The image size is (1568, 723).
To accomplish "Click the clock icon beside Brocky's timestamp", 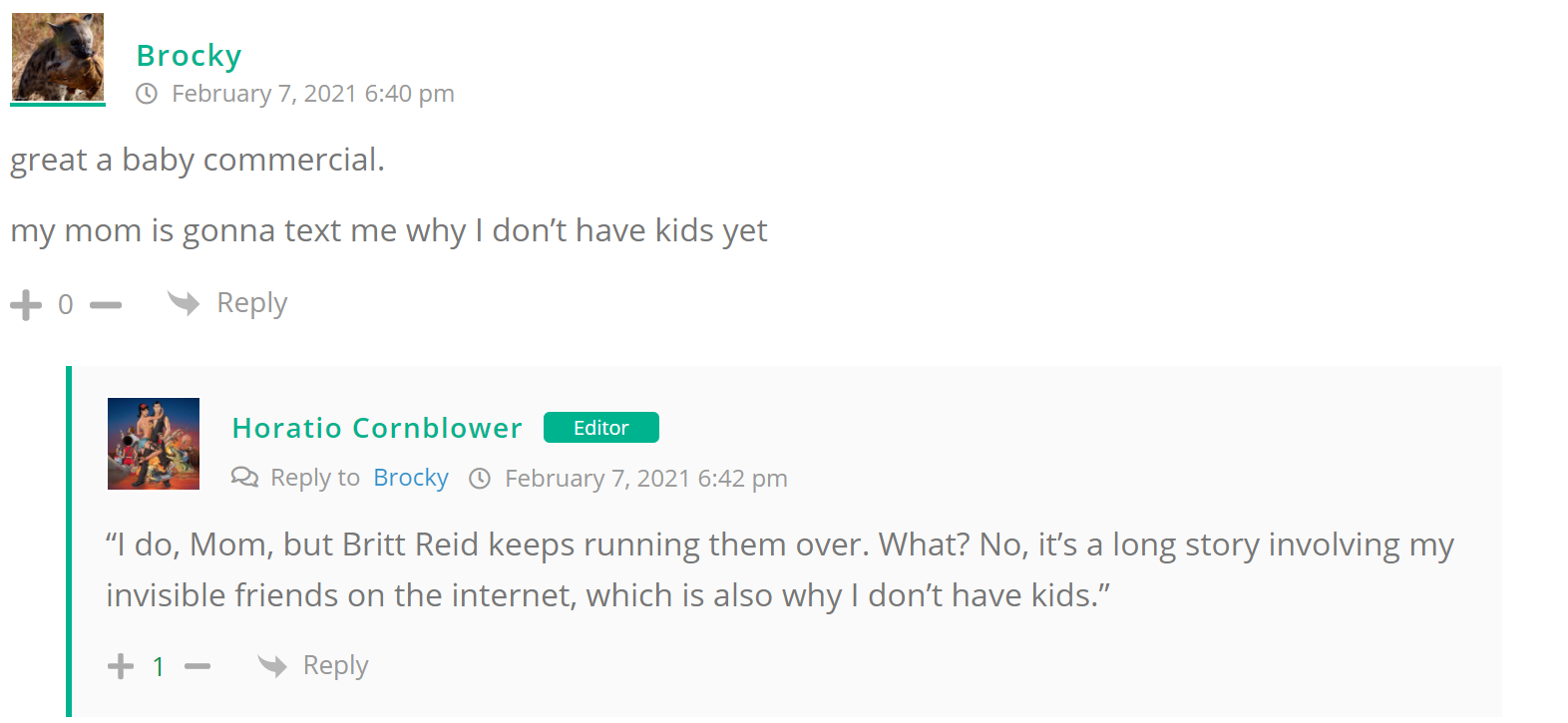I will 147,94.
